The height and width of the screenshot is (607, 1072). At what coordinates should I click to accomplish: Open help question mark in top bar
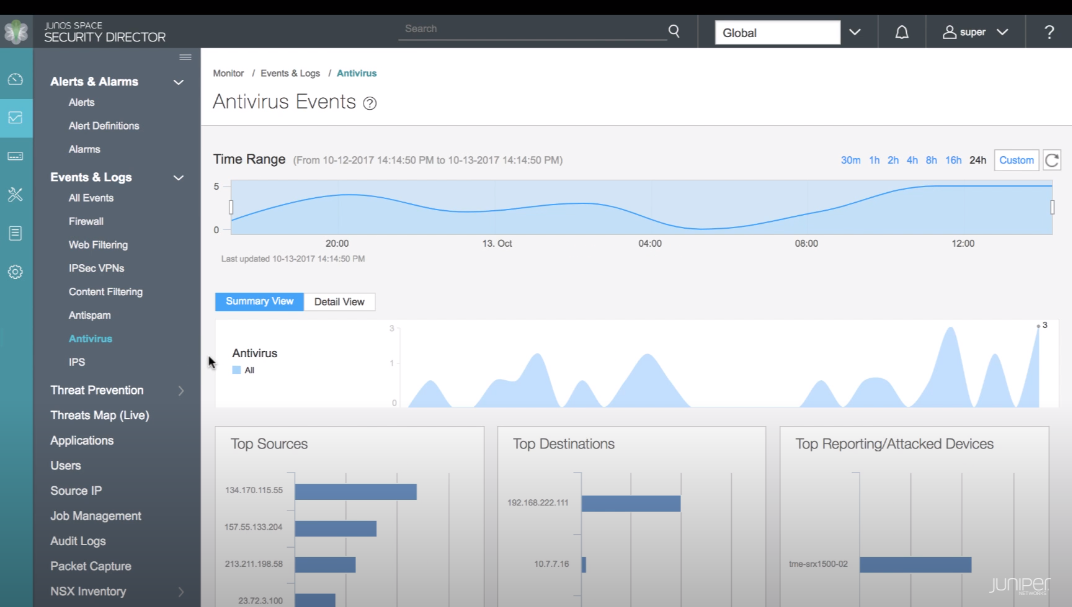[x=1049, y=32]
